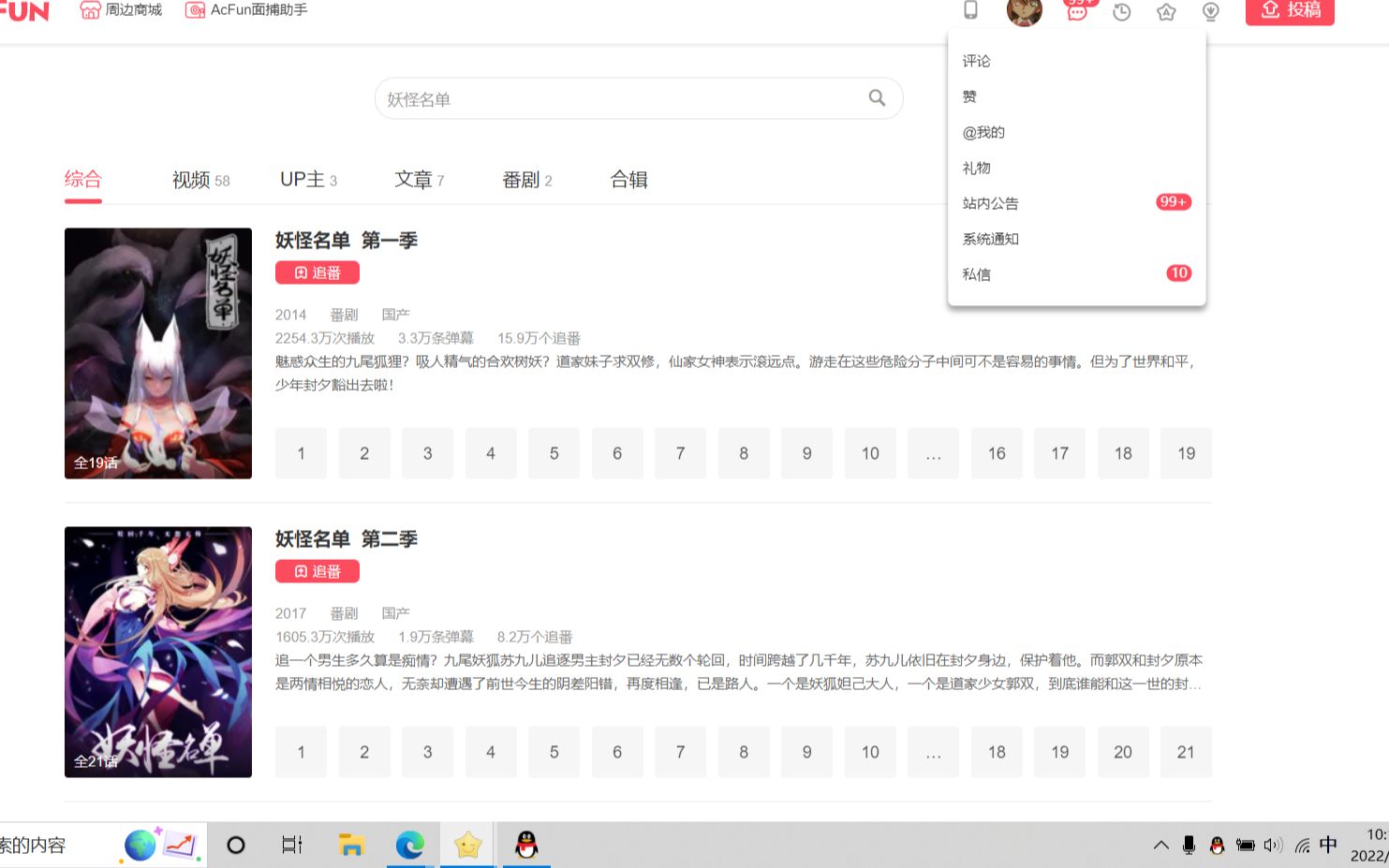
Task: Open Task View on taskbar
Action: pyautogui.click(x=292, y=846)
